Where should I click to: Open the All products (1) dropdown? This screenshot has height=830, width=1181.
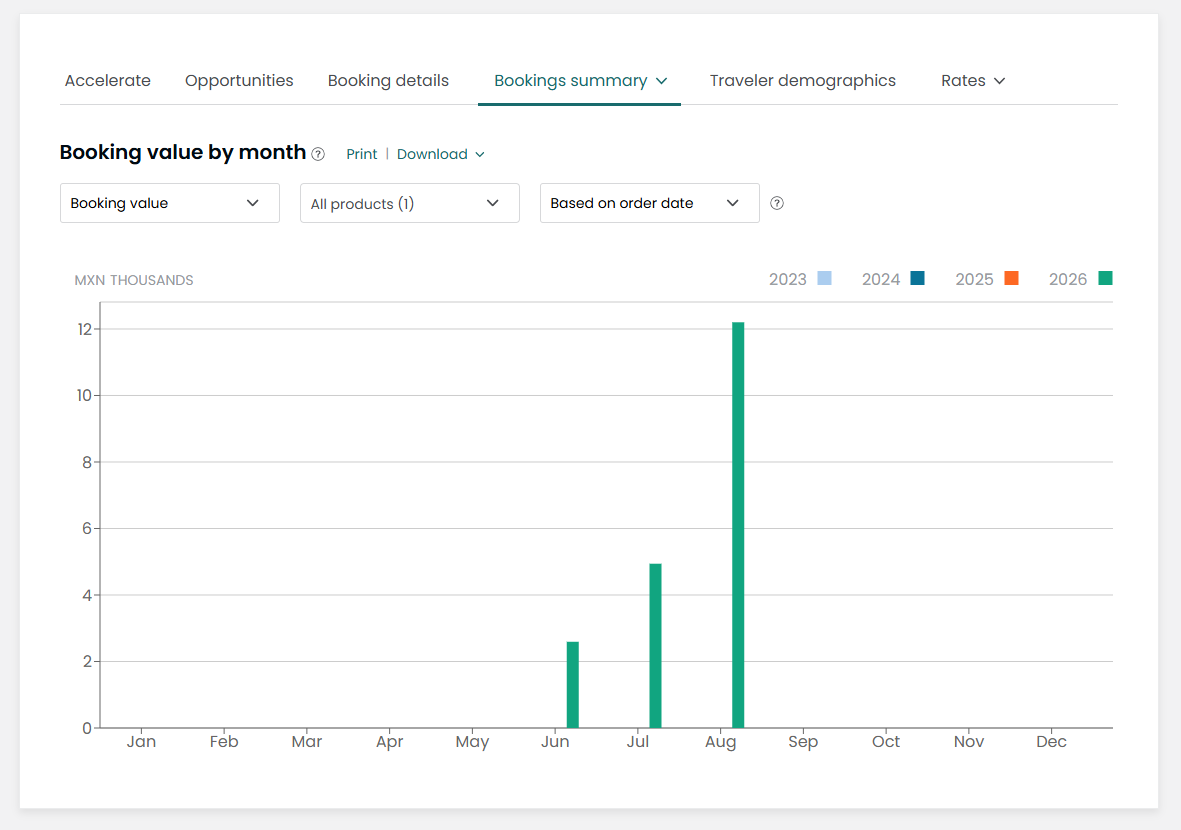410,203
